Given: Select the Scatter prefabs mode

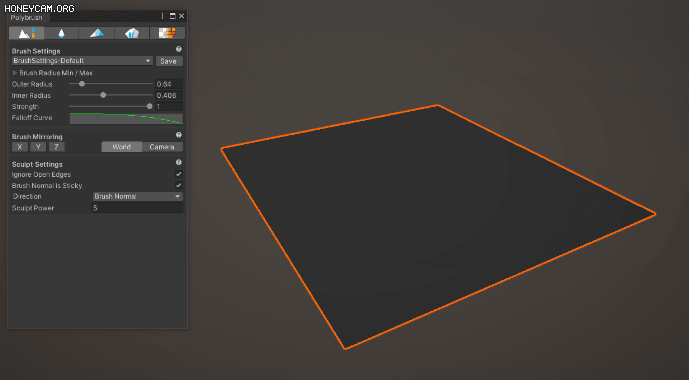Looking at the screenshot, I should (x=132, y=33).
